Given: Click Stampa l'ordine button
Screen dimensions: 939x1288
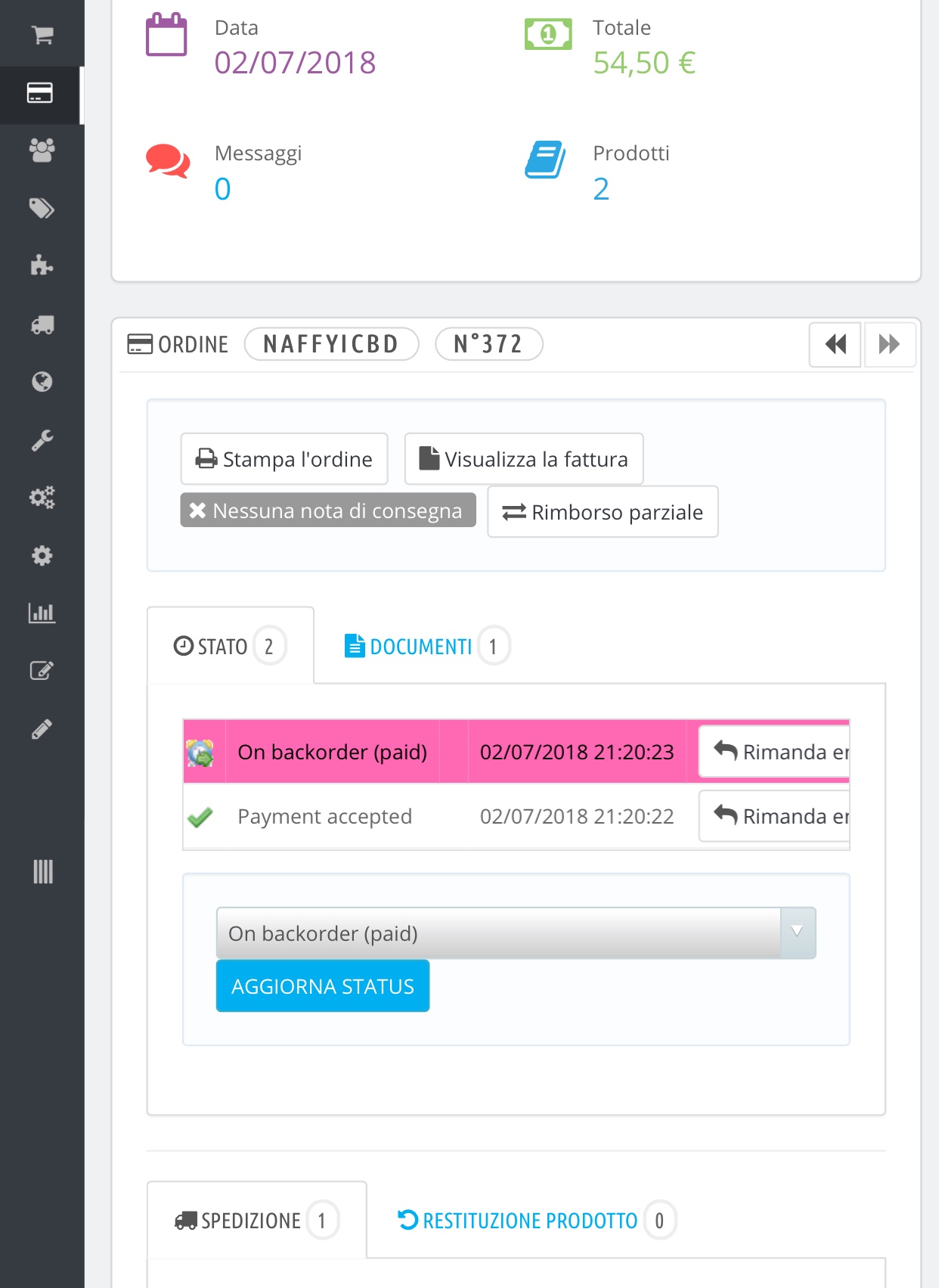Looking at the screenshot, I should pos(284,459).
